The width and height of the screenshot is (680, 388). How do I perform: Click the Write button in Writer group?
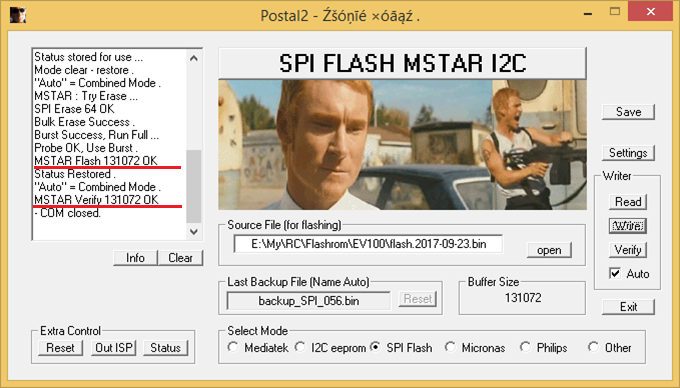pos(628,226)
